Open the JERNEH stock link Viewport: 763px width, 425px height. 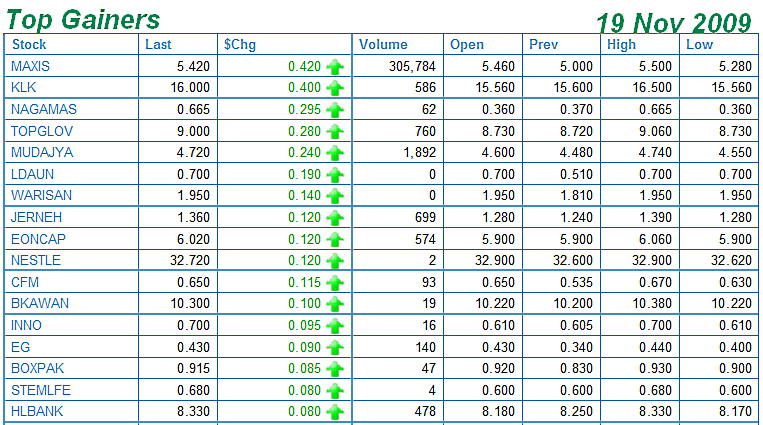point(36,217)
